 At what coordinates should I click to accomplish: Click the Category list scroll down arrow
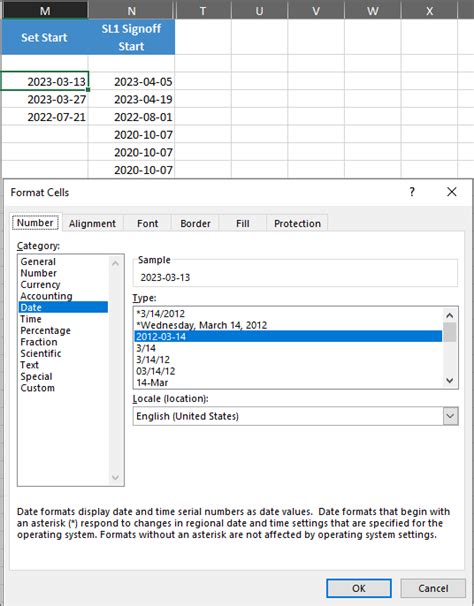coord(115,477)
